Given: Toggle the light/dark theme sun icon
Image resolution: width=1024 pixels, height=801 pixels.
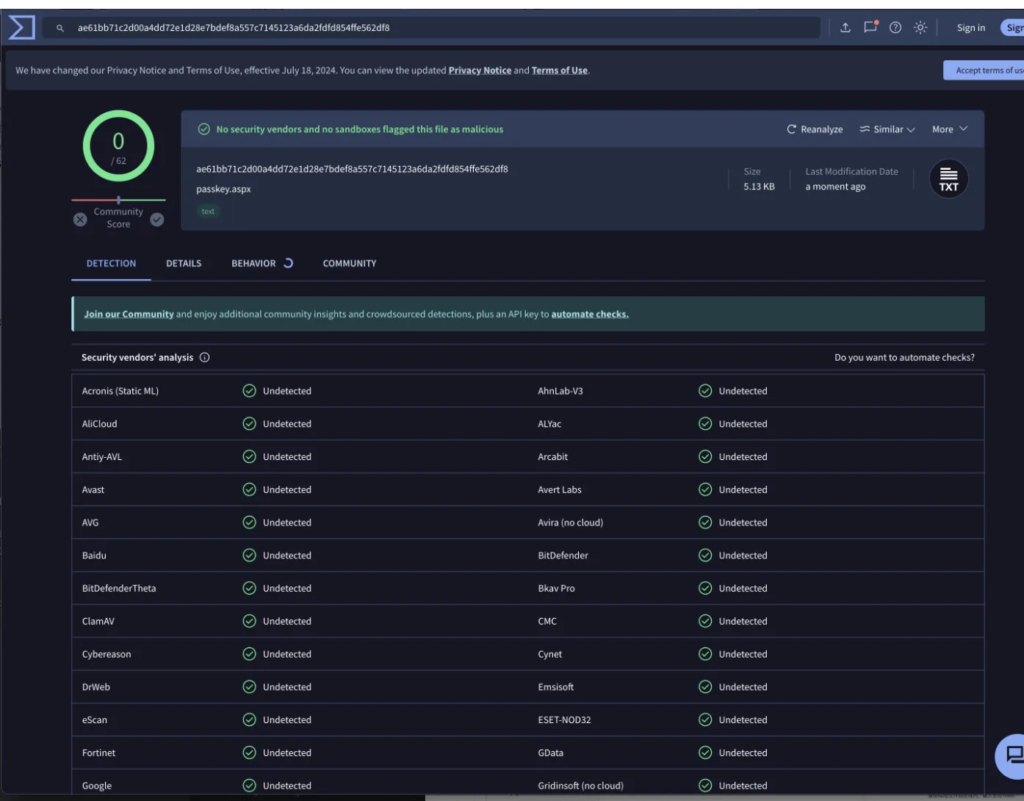Looking at the screenshot, I should click(920, 27).
